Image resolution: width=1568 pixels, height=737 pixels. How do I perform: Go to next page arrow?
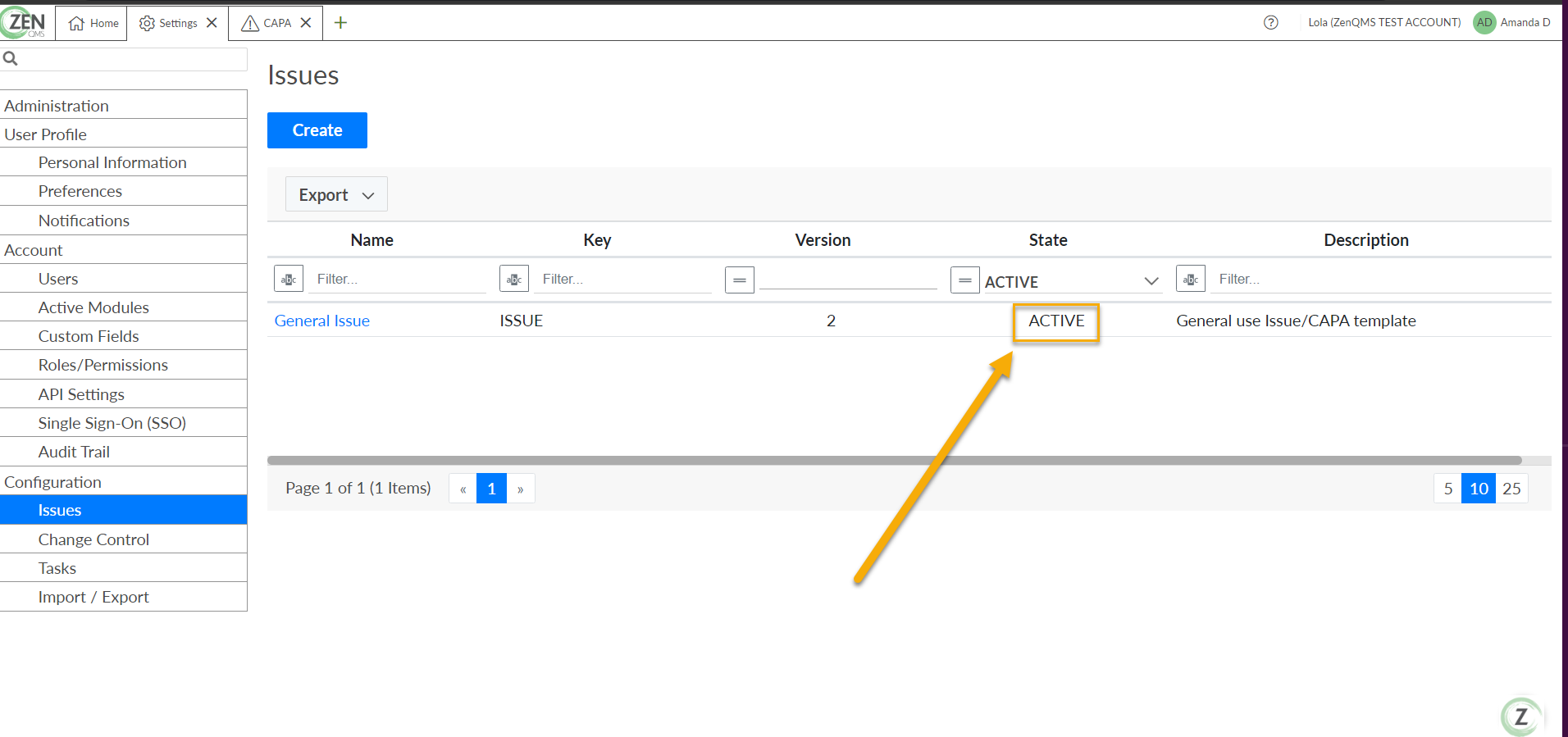coord(521,489)
